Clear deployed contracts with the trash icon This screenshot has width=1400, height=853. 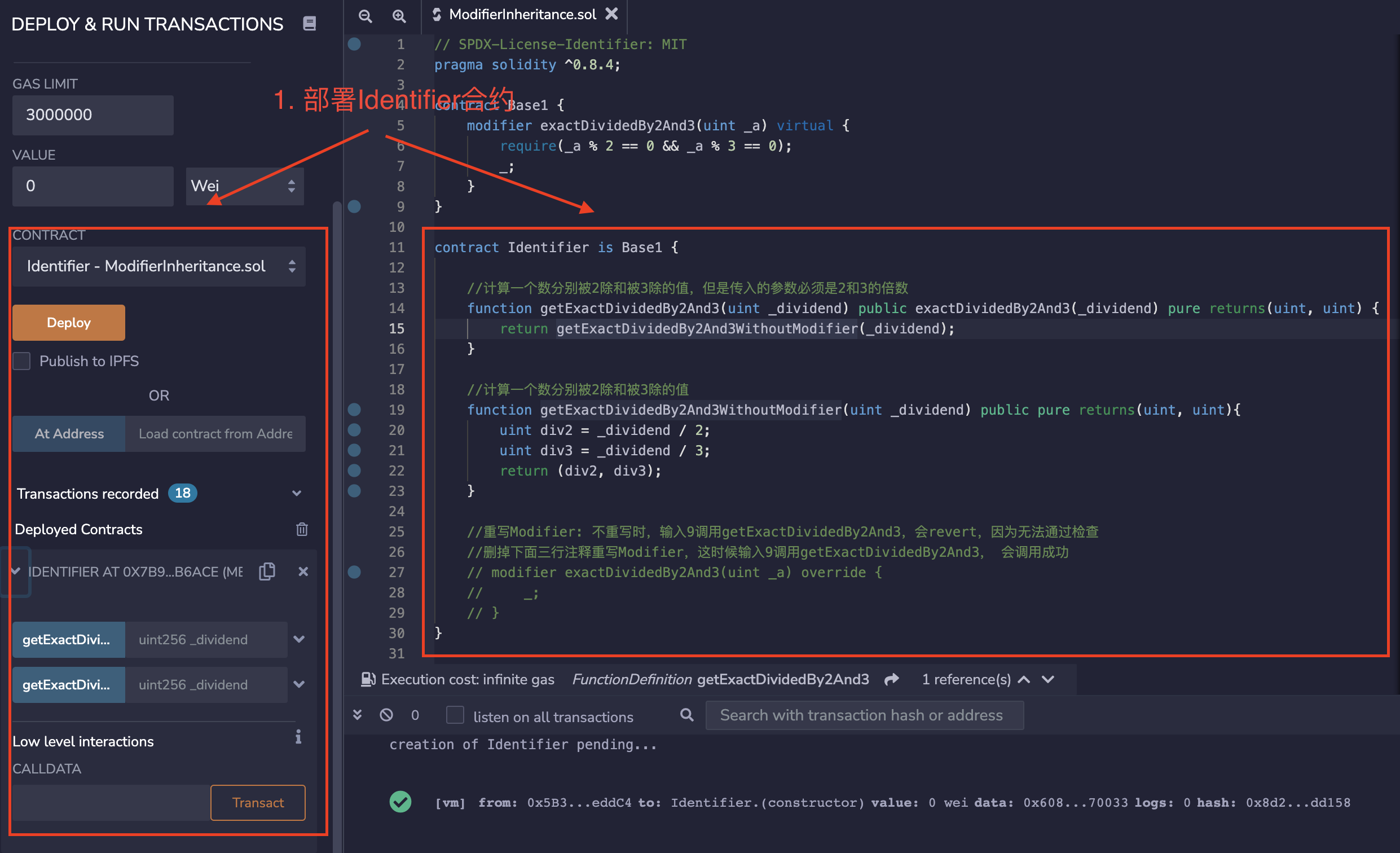coord(302,529)
